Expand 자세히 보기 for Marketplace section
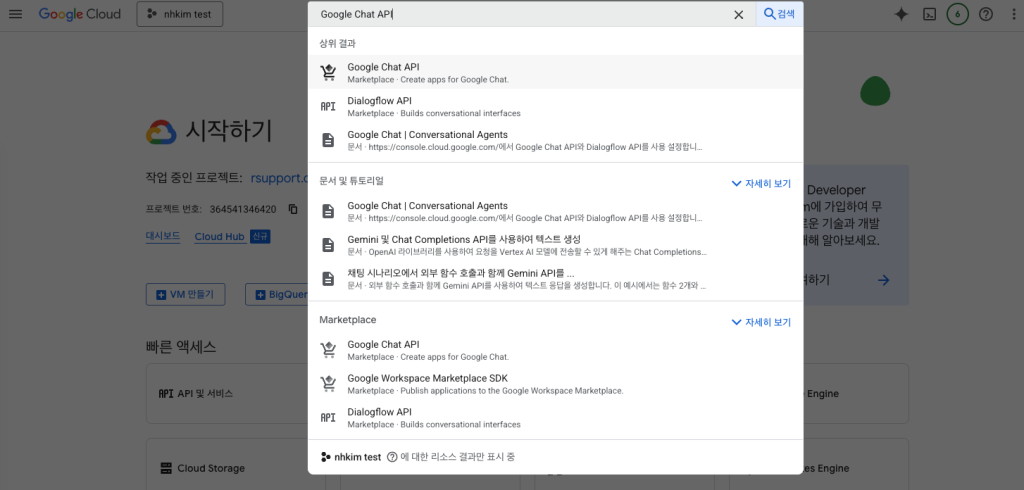Image resolution: width=1024 pixels, height=490 pixels. tap(761, 322)
